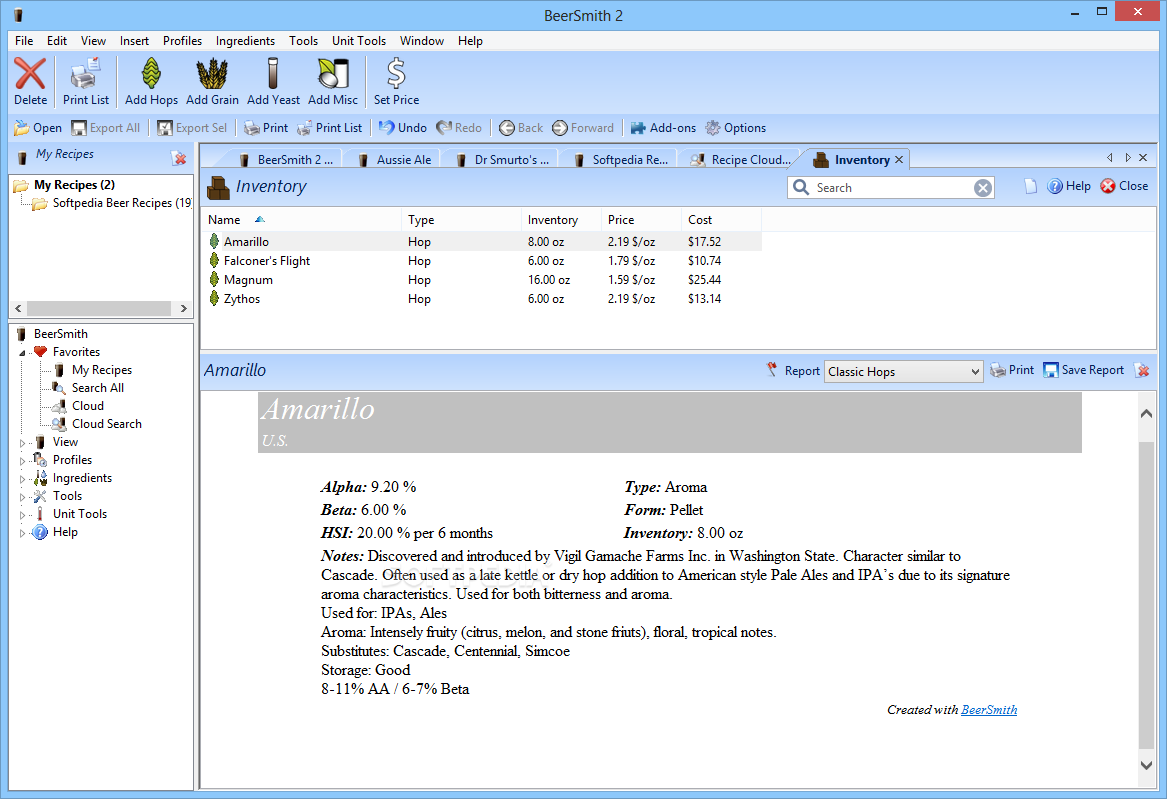Clear the inventory search field
Image resolution: width=1167 pixels, height=799 pixels.
point(982,187)
